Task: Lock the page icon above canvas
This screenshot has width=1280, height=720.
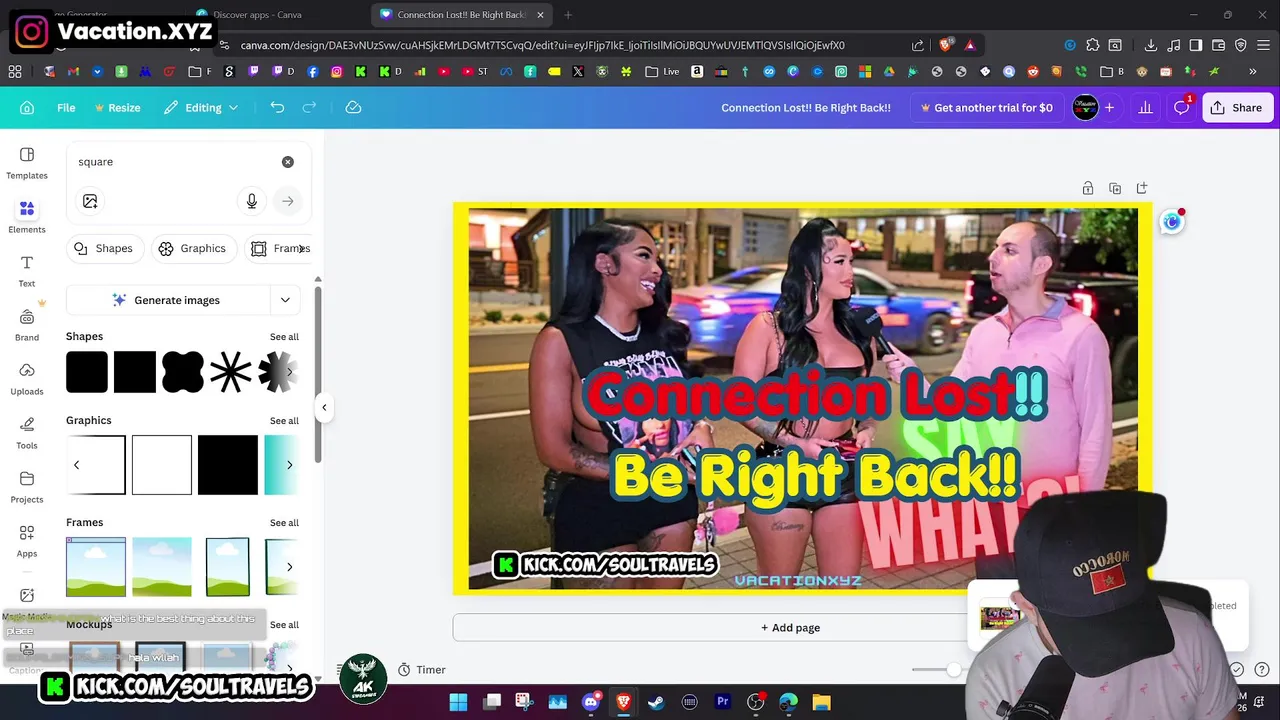Action: (1088, 188)
